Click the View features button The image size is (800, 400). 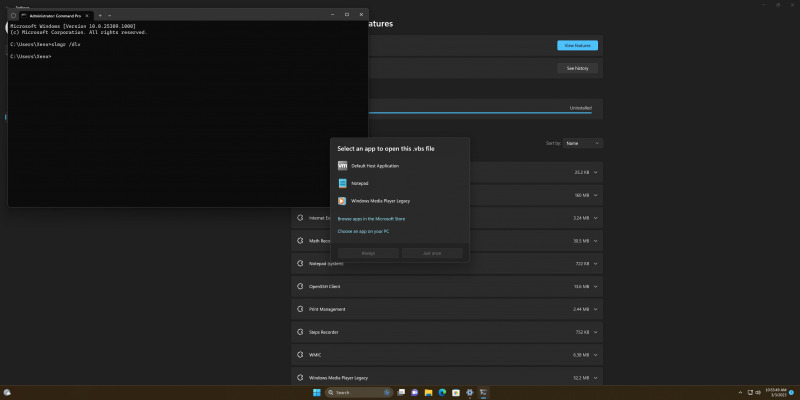coord(577,45)
